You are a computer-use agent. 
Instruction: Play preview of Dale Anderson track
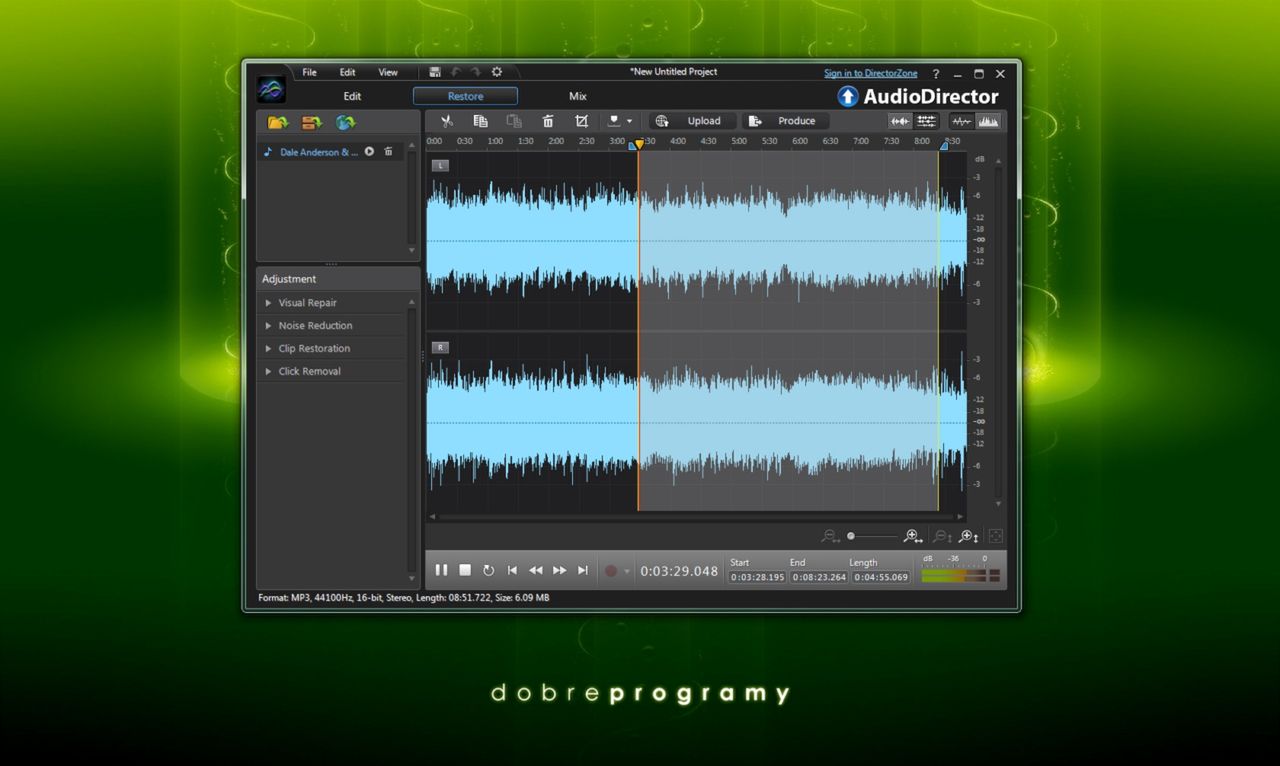point(369,152)
